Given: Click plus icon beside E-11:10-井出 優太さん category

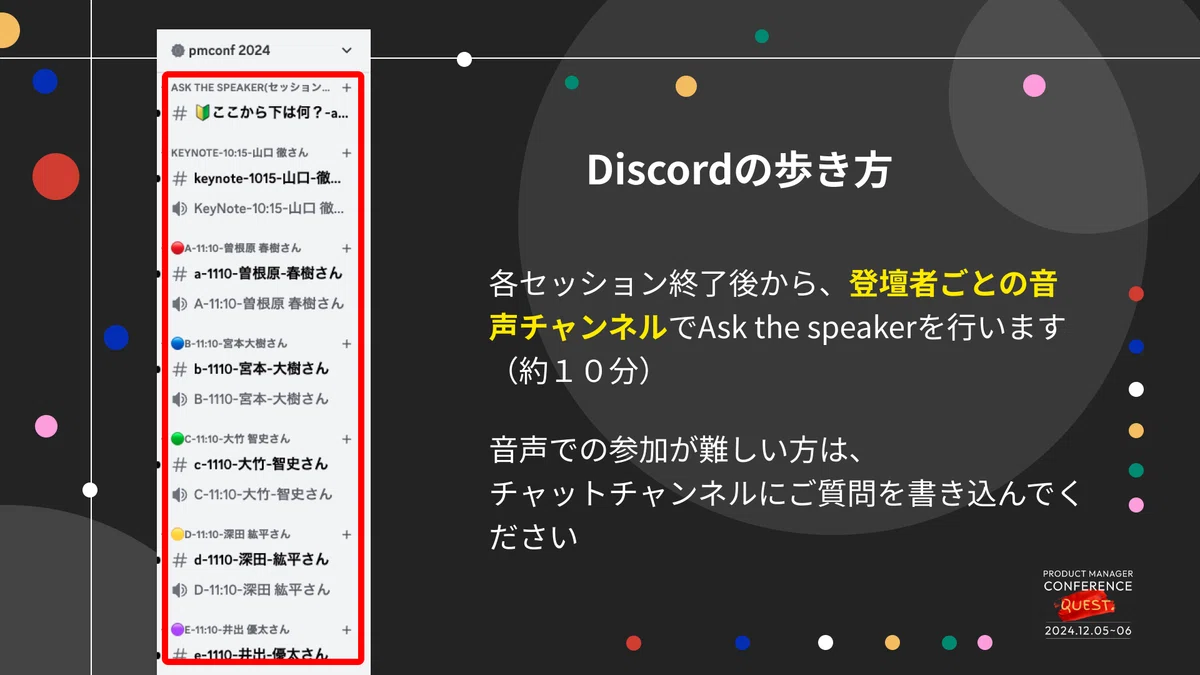Looking at the screenshot, I should 346,630.
